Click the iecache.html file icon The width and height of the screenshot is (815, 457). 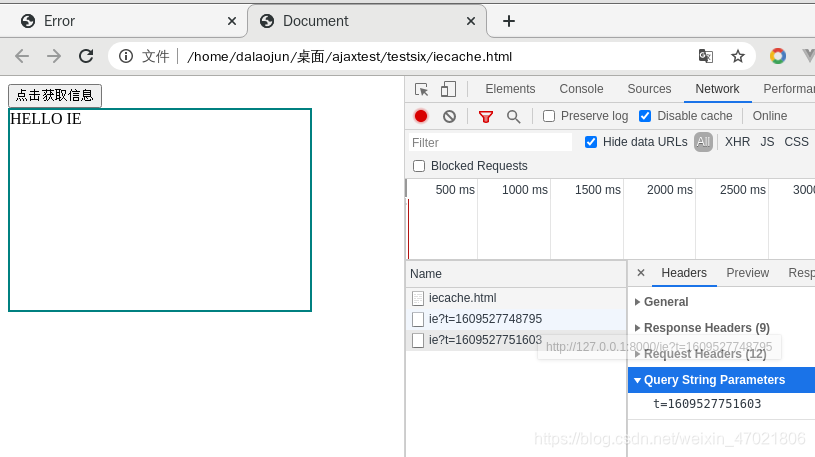417,298
